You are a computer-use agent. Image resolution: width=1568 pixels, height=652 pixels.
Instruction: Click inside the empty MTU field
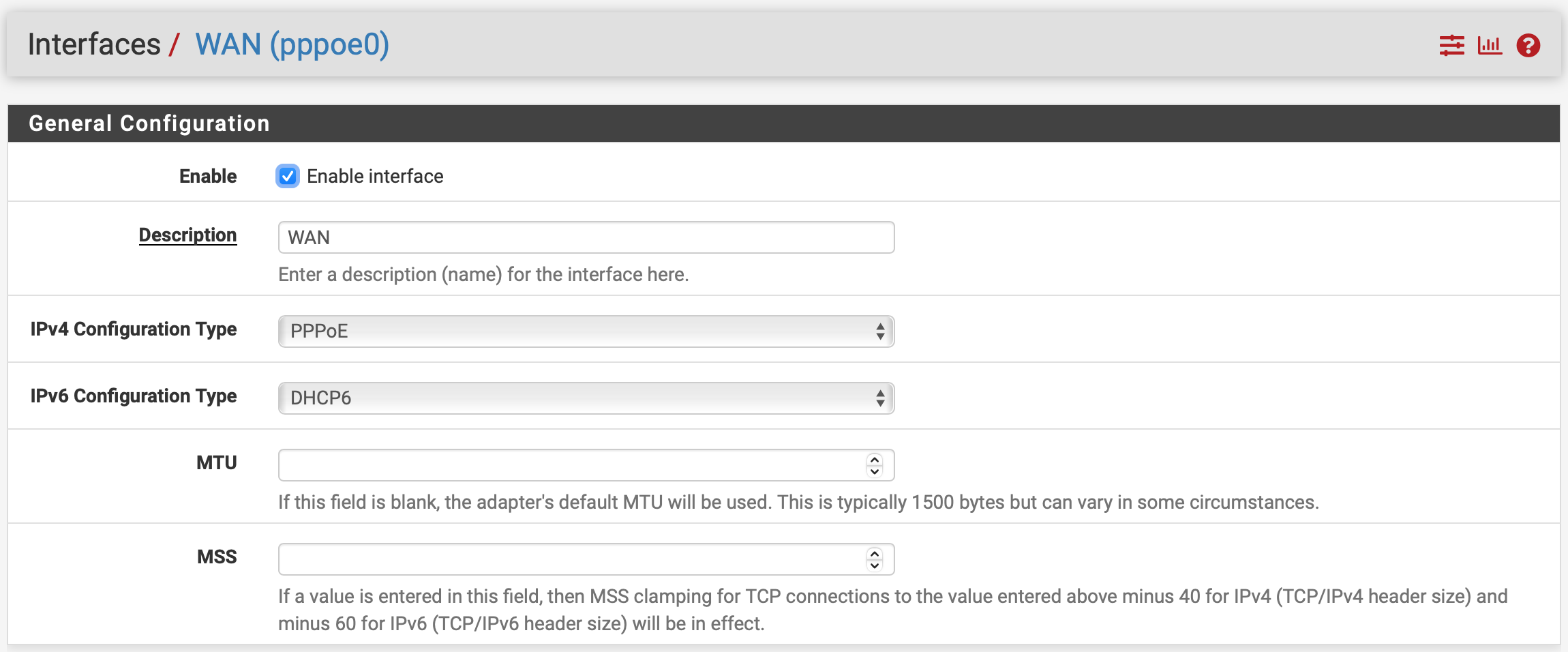coord(545,464)
